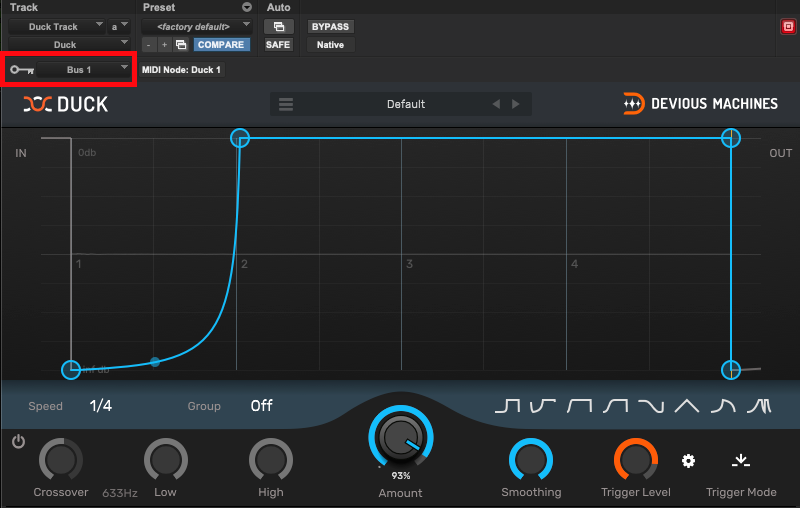Screen dimensions: 800x508
Task: Open the Duck Track selector dropdown
Action: (57, 27)
